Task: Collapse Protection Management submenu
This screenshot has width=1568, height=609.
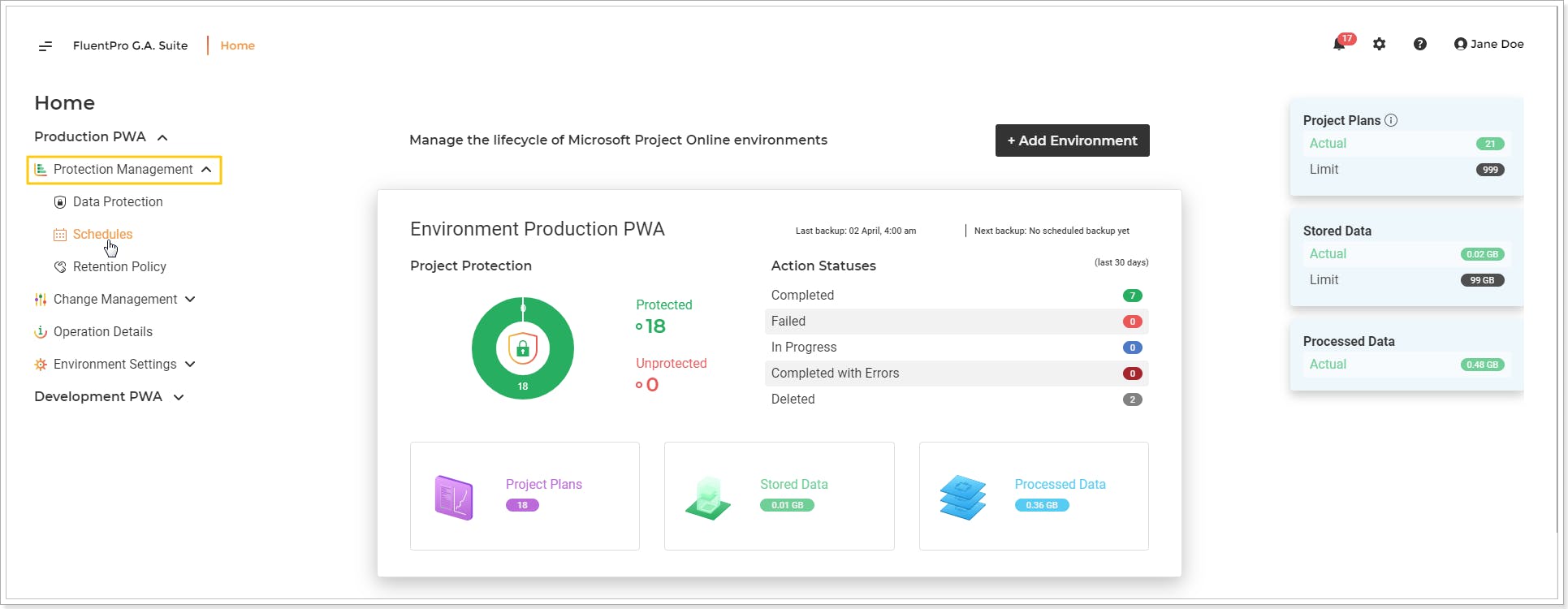Action: (206, 170)
